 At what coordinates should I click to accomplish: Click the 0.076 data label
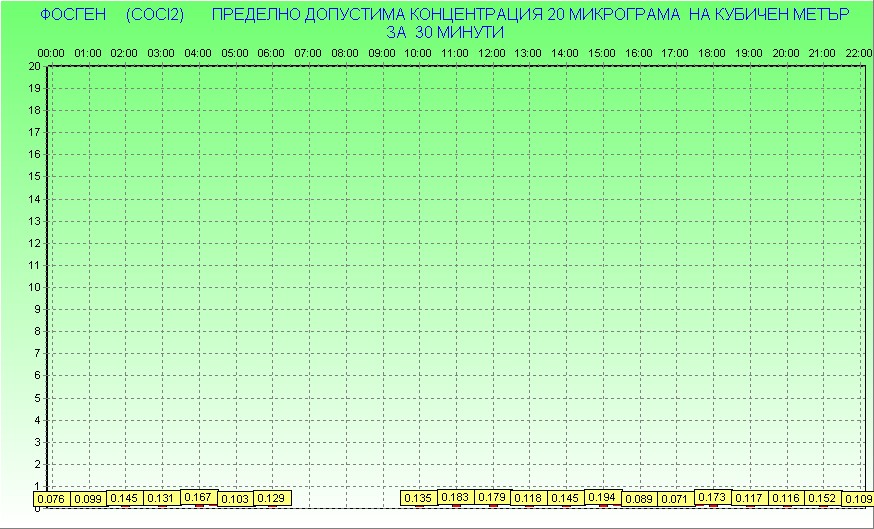[51, 498]
